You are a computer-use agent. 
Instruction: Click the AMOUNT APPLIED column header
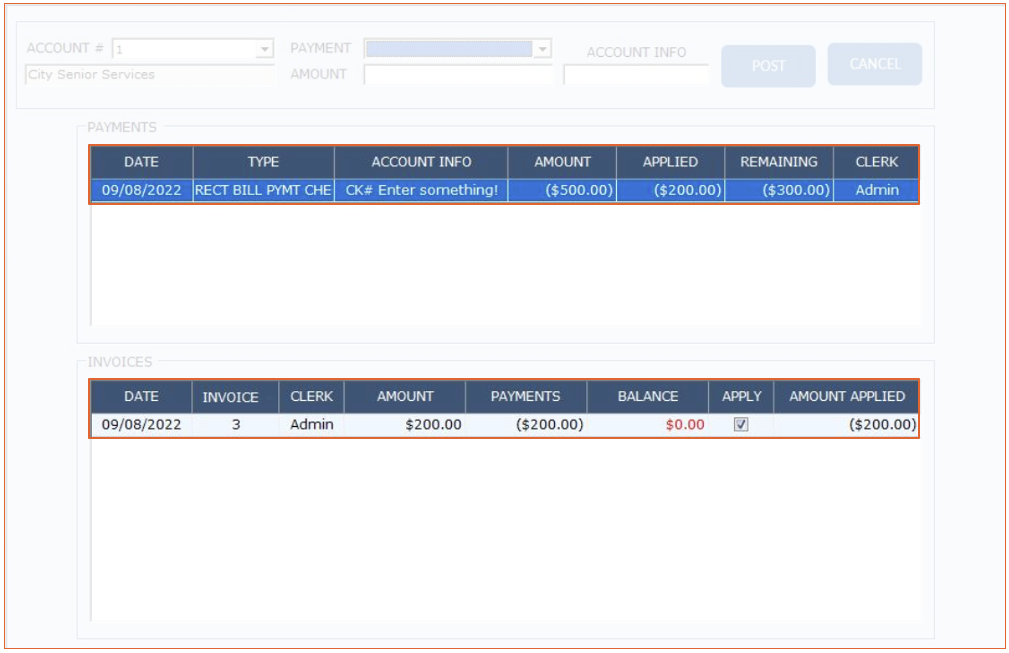846,397
